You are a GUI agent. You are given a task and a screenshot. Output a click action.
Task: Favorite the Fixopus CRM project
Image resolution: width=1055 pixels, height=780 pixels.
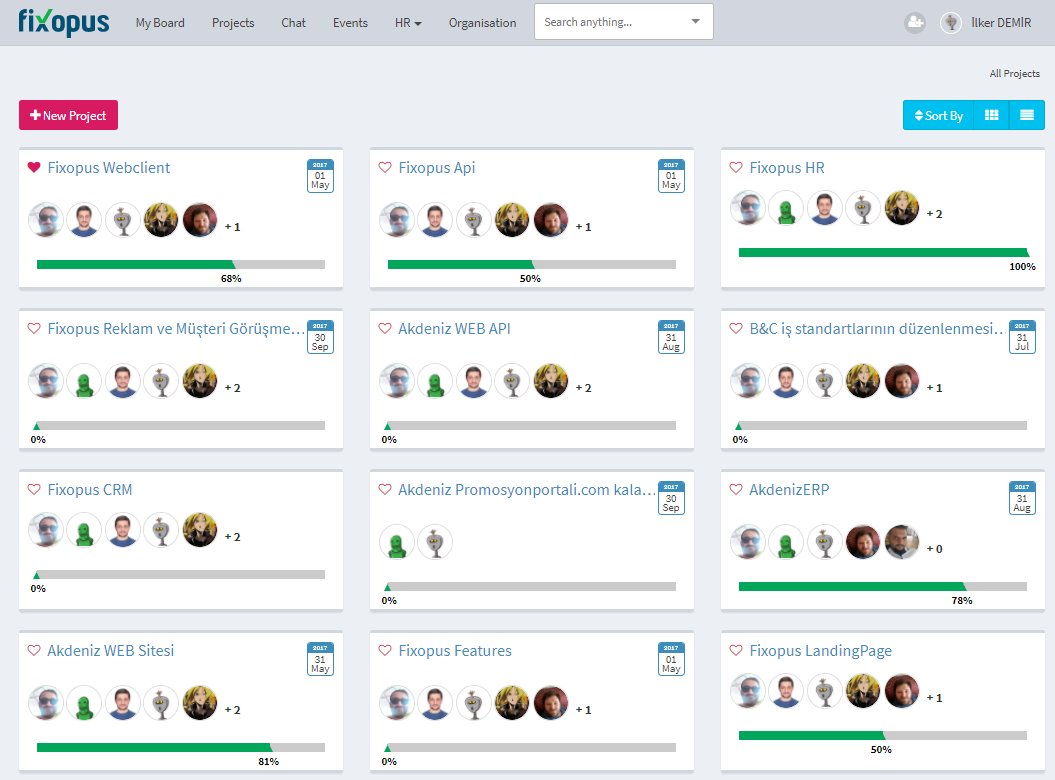pyautogui.click(x=34, y=489)
